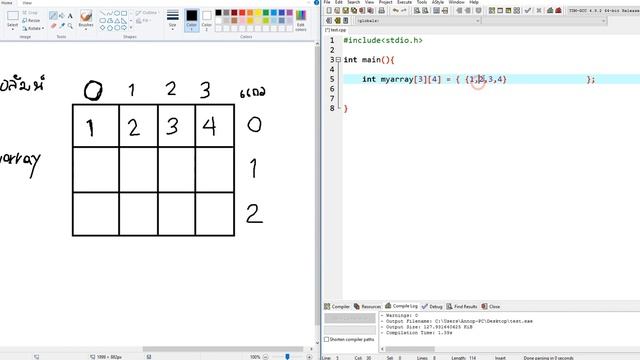Click the Stop execution X icon
The height and width of the screenshot is (360, 640).
tap(539, 10)
